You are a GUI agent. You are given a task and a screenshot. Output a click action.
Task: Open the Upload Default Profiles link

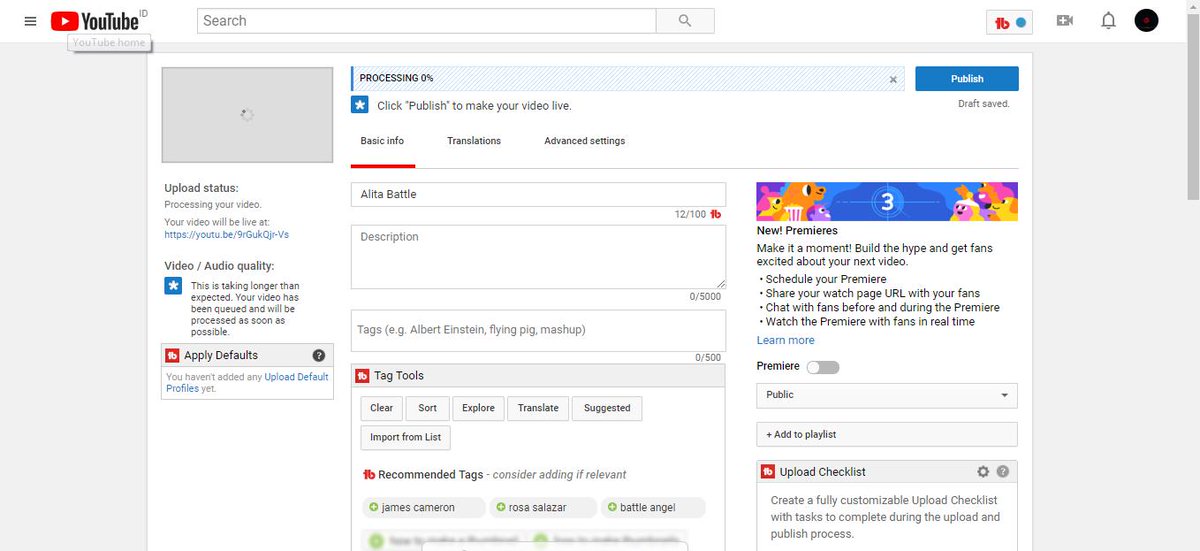tap(247, 383)
